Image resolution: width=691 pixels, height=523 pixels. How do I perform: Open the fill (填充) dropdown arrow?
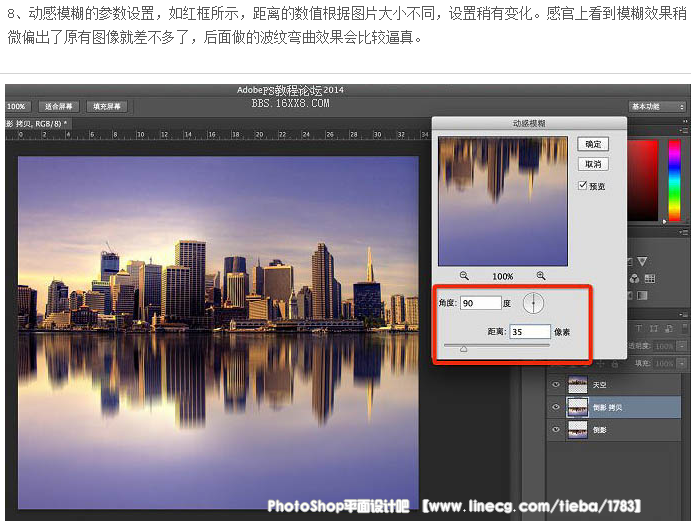[x=681, y=364]
